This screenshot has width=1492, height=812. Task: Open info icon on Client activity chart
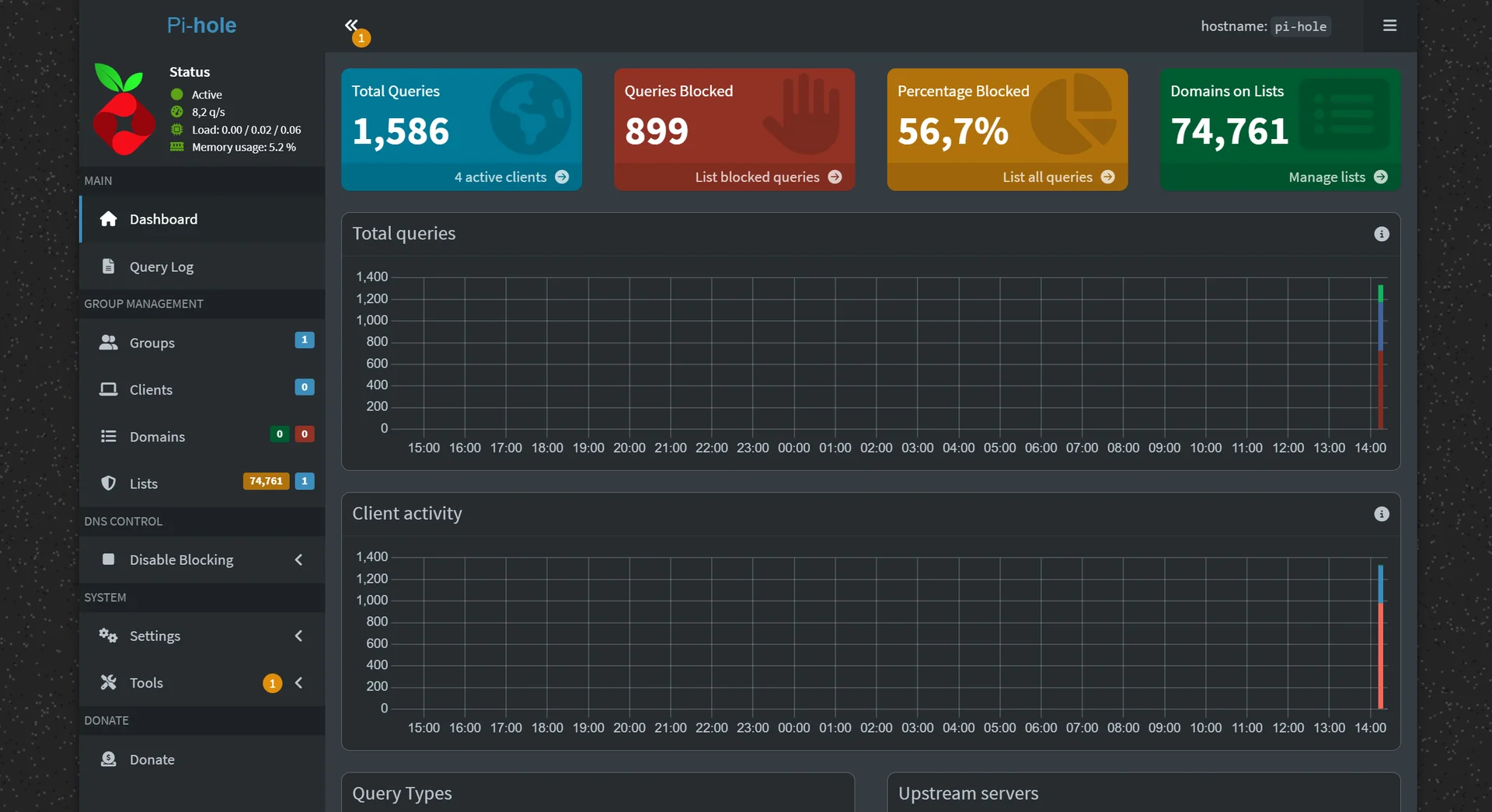1382,514
